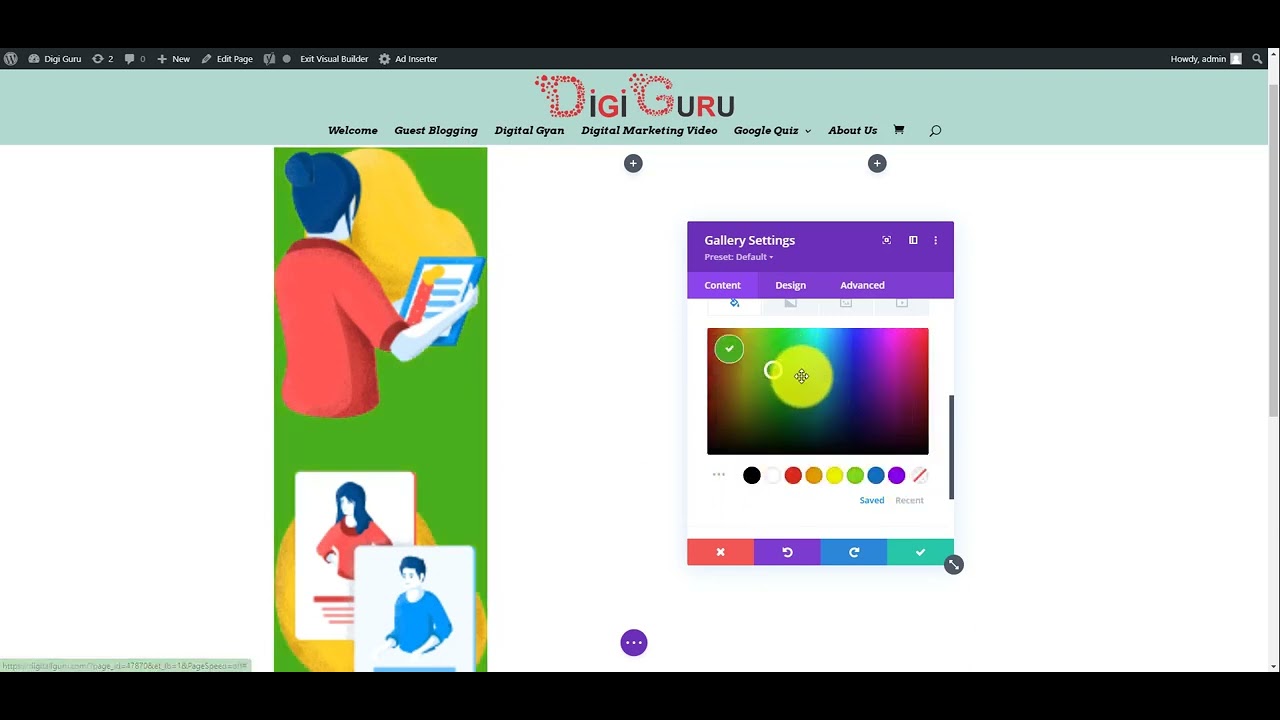This screenshot has width=1280, height=720.
Task: Click the color picker handle ring
Action: tap(773, 371)
